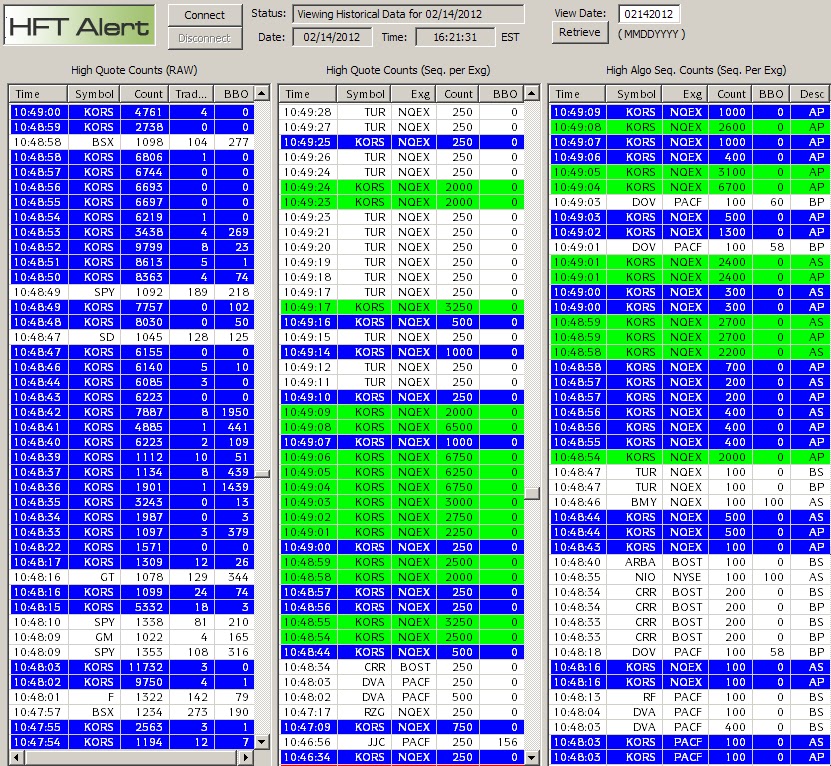Sort Algo Seq. table by Symbol header

pyautogui.click(x=634, y=94)
